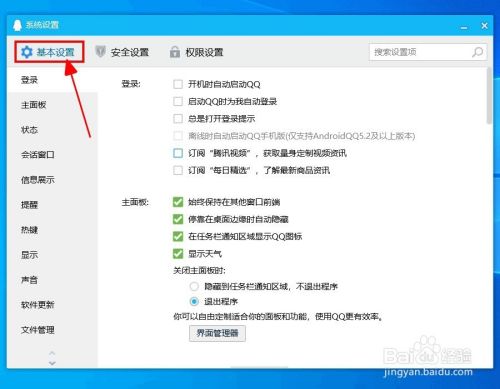
Task: Click the shield icon of 安全设置
Action: click(100, 52)
